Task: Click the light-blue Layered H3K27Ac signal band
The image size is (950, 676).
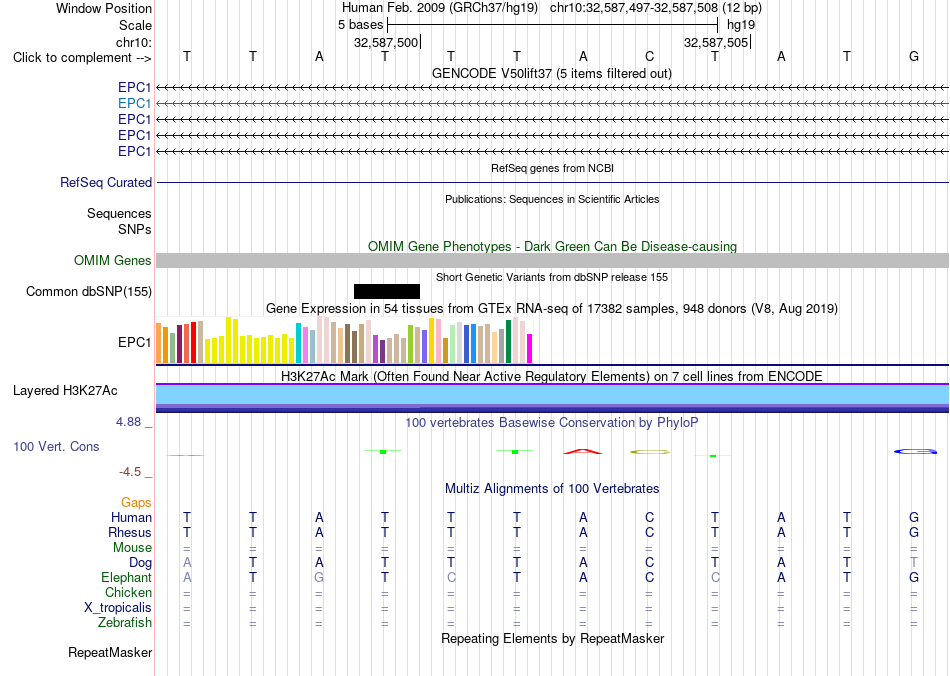Action: click(553, 394)
